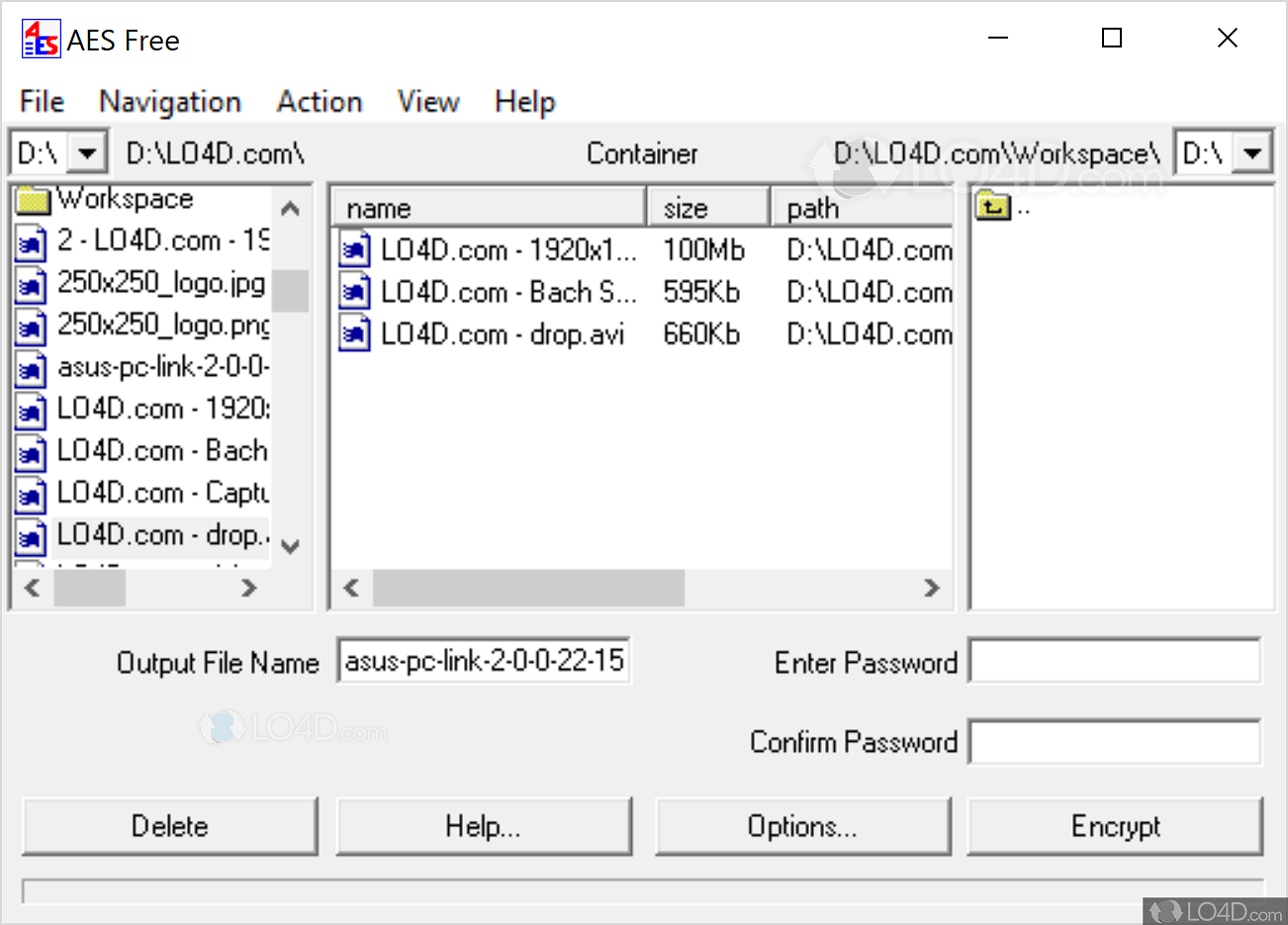Click the down arrow of the file list scrollbar
The width and height of the screenshot is (1288, 925).
[x=290, y=547]
